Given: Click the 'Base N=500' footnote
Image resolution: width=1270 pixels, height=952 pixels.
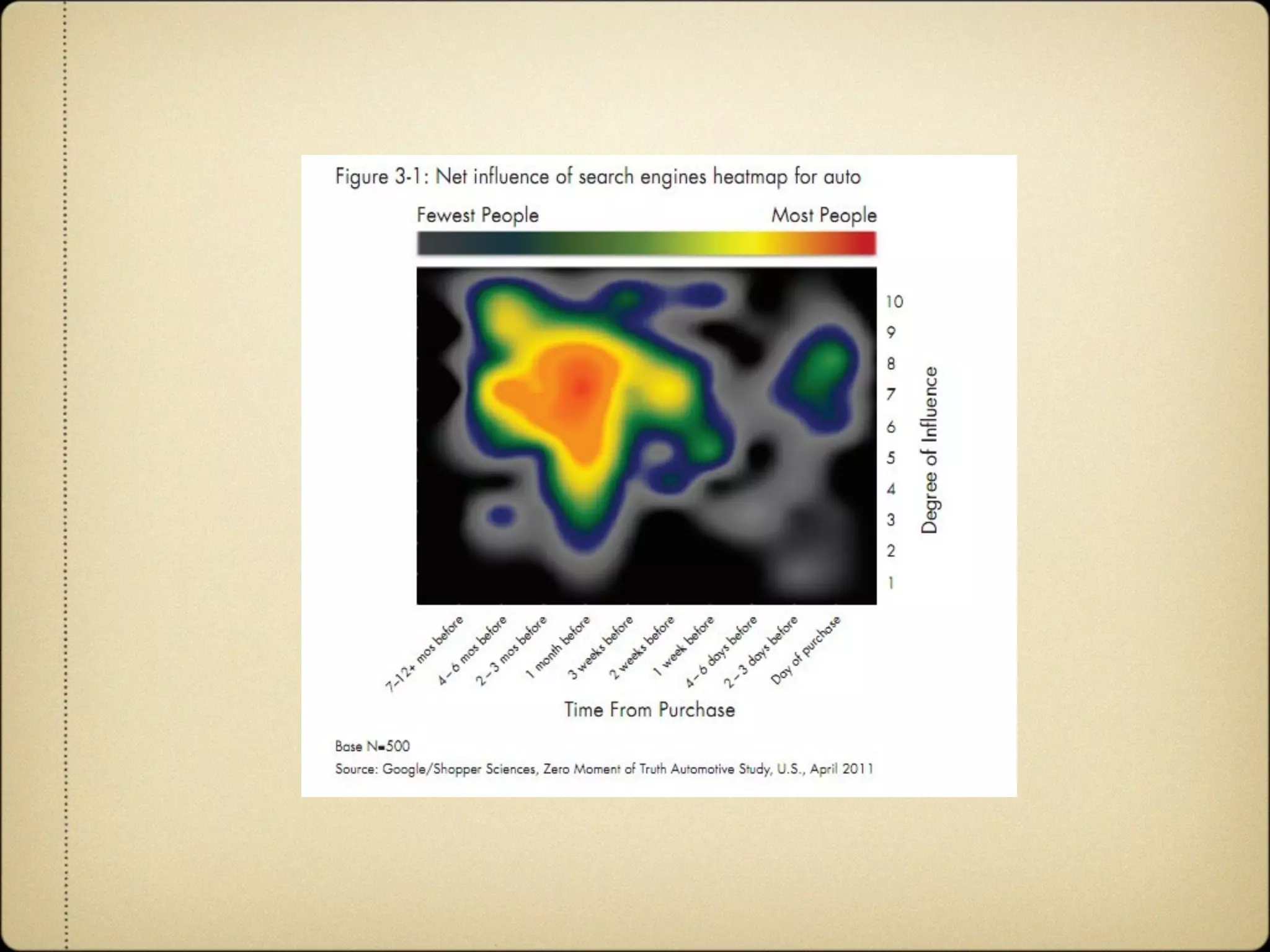Looking at the screenshot, I should [372, 746].
